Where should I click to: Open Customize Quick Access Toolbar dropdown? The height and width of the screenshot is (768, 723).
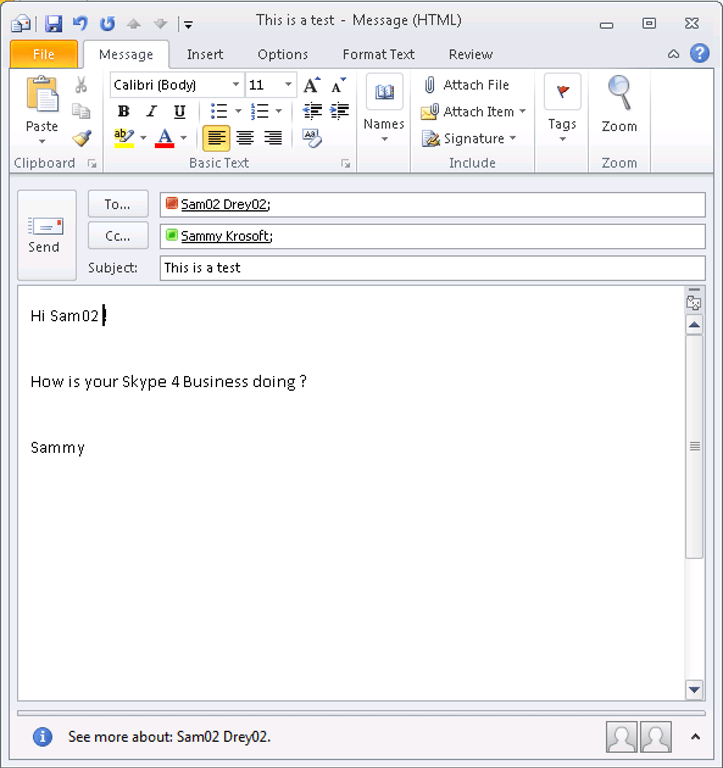188,24
